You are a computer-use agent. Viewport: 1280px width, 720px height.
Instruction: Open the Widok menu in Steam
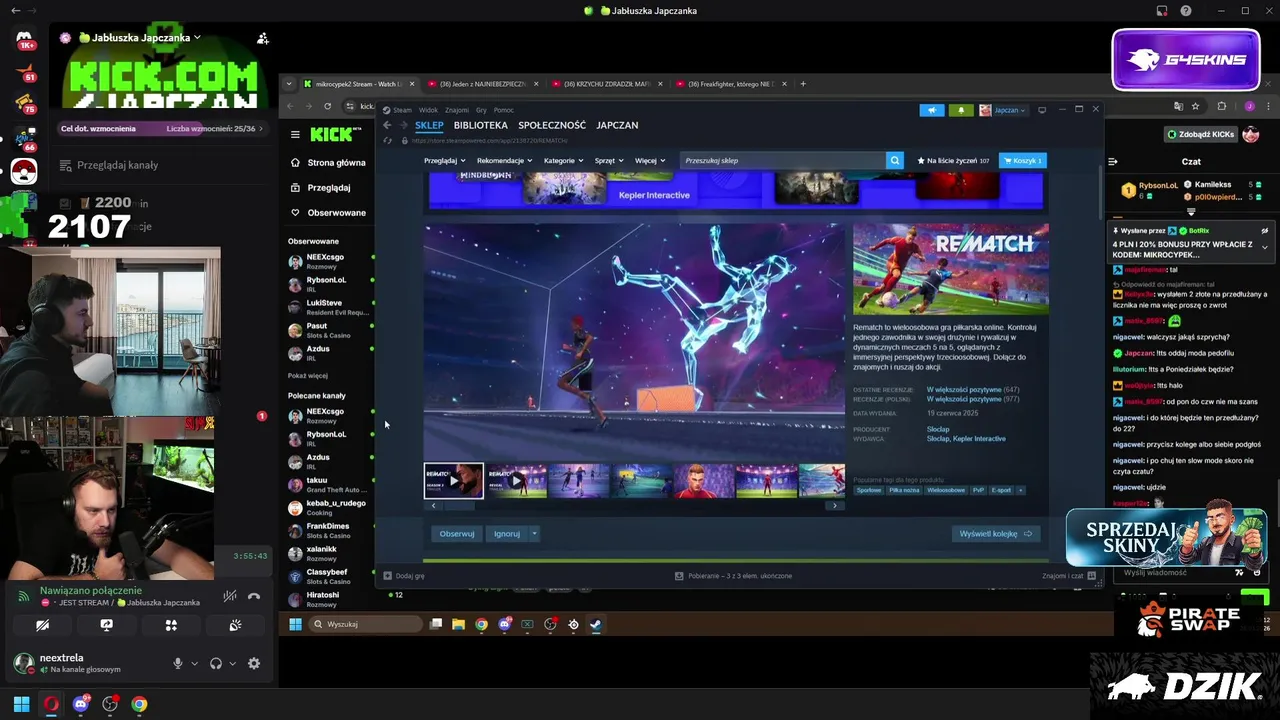coord(428,110)
